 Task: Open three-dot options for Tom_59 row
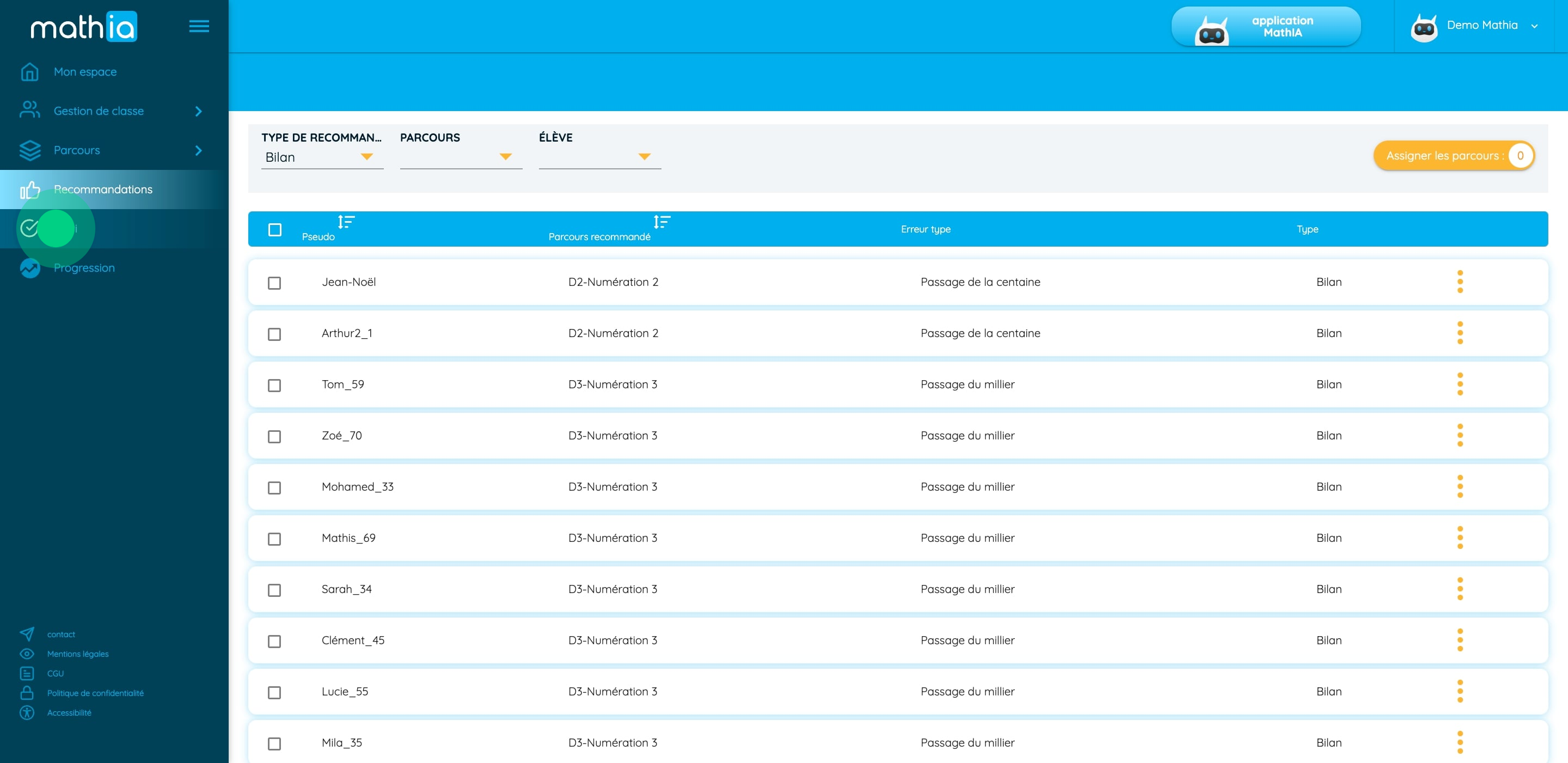pos(1460,384)
